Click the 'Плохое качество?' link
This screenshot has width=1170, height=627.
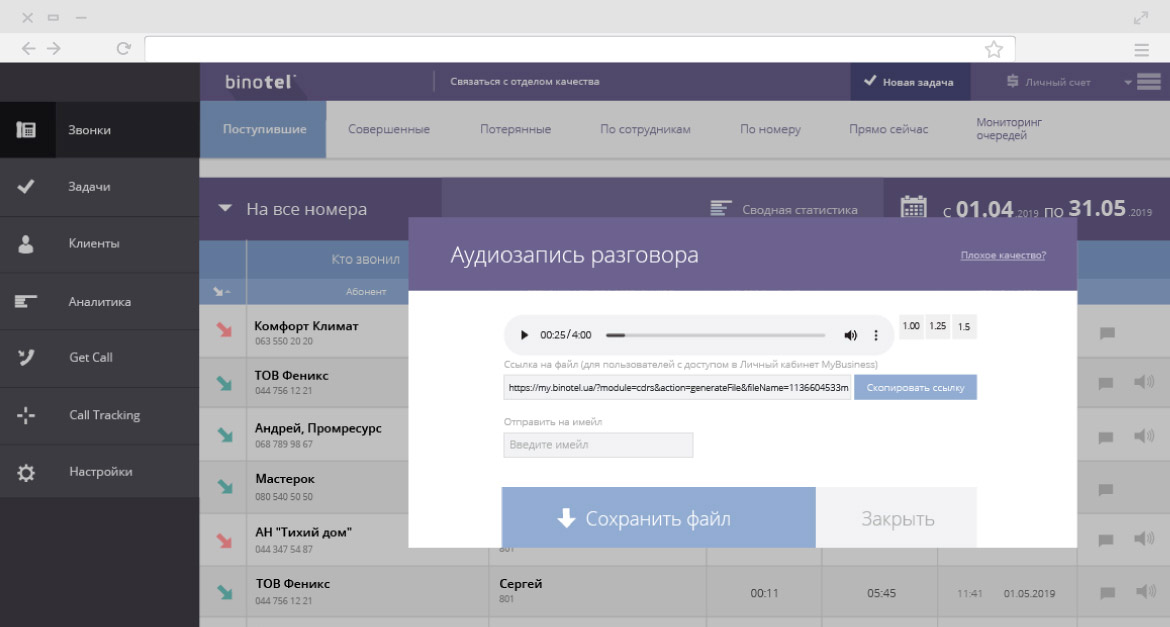[x=1003, y=256]
